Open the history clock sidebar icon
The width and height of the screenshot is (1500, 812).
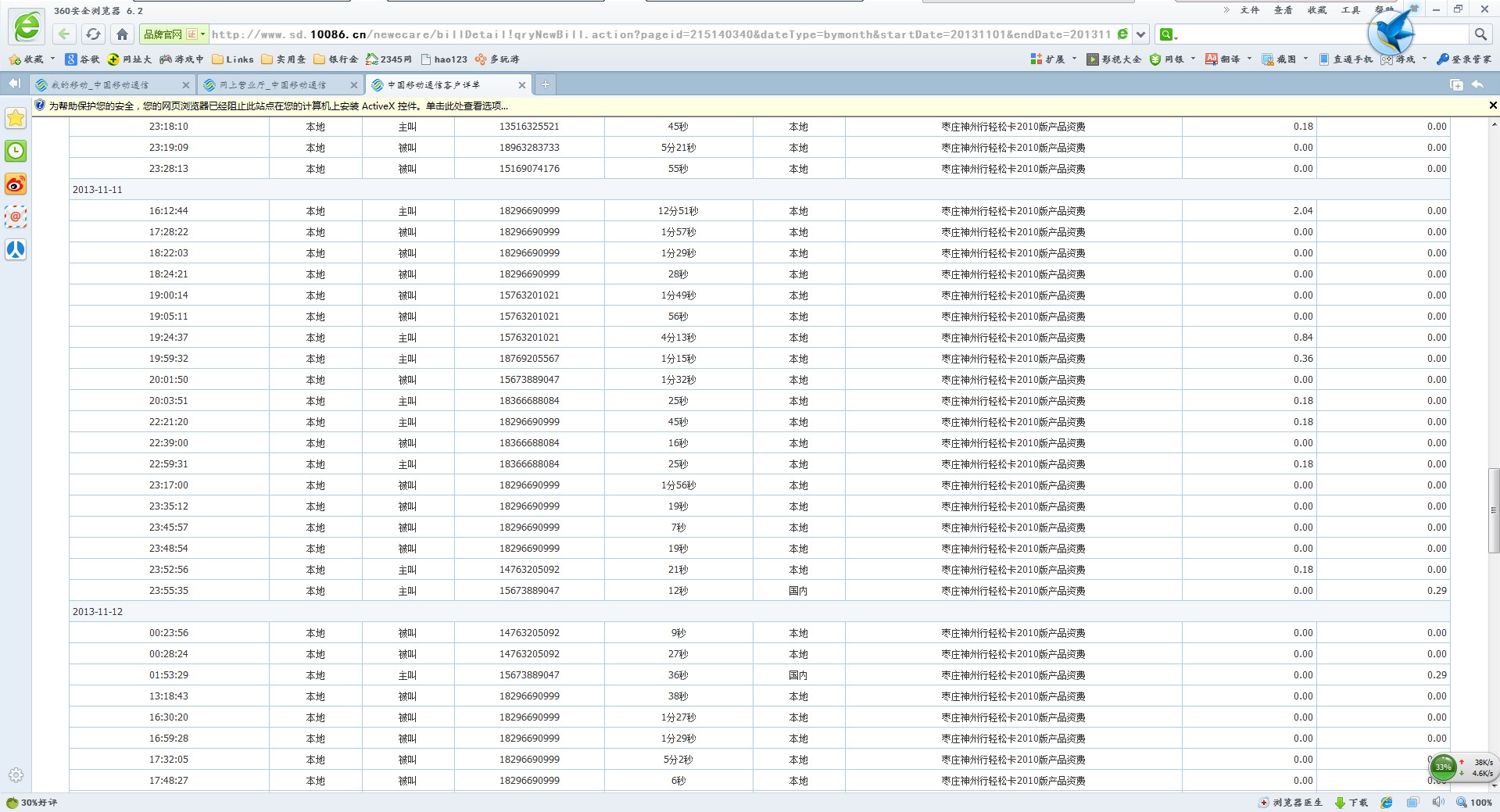16,151
